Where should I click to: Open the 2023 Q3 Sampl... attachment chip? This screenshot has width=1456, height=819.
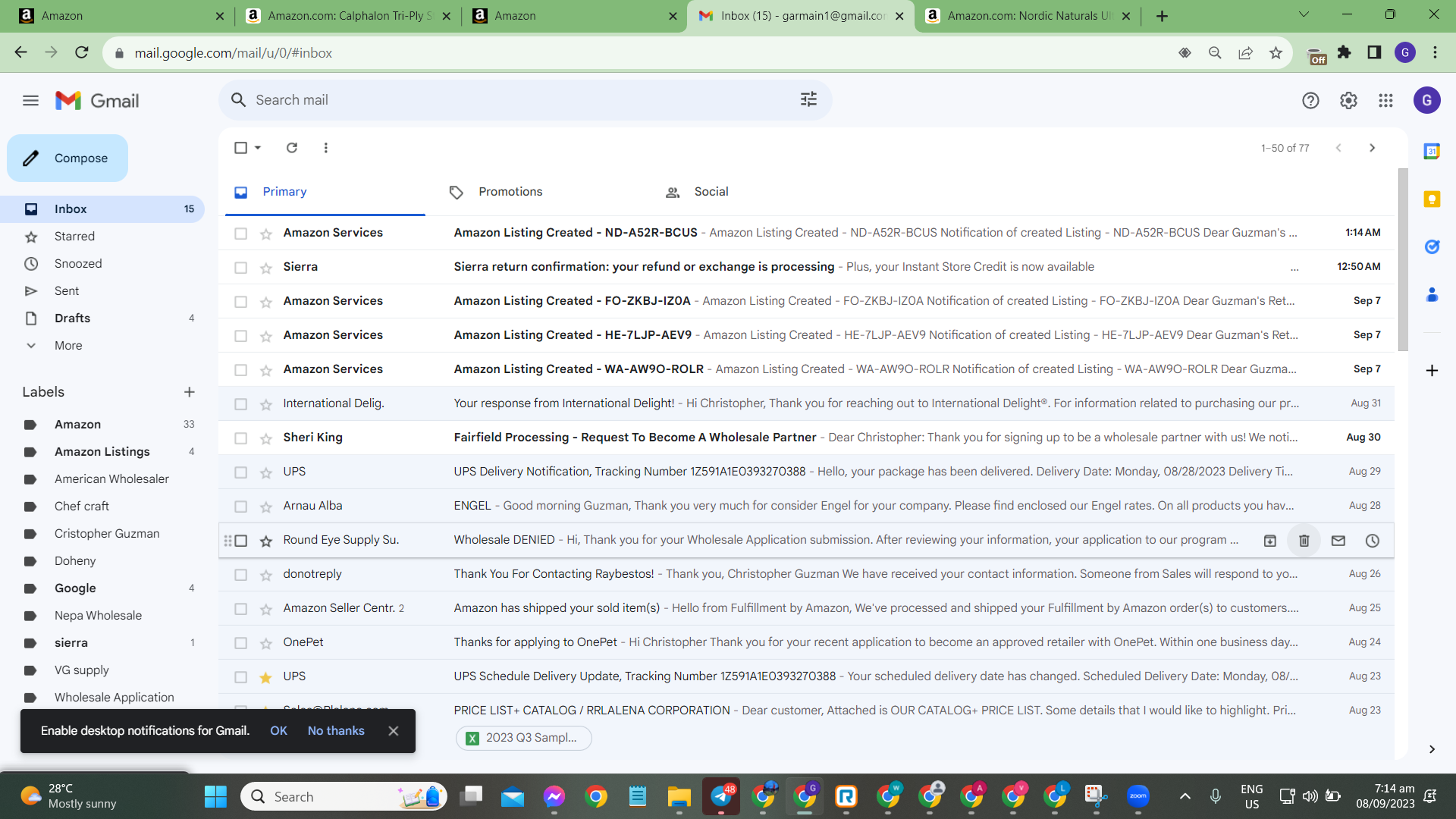(523, 738)
